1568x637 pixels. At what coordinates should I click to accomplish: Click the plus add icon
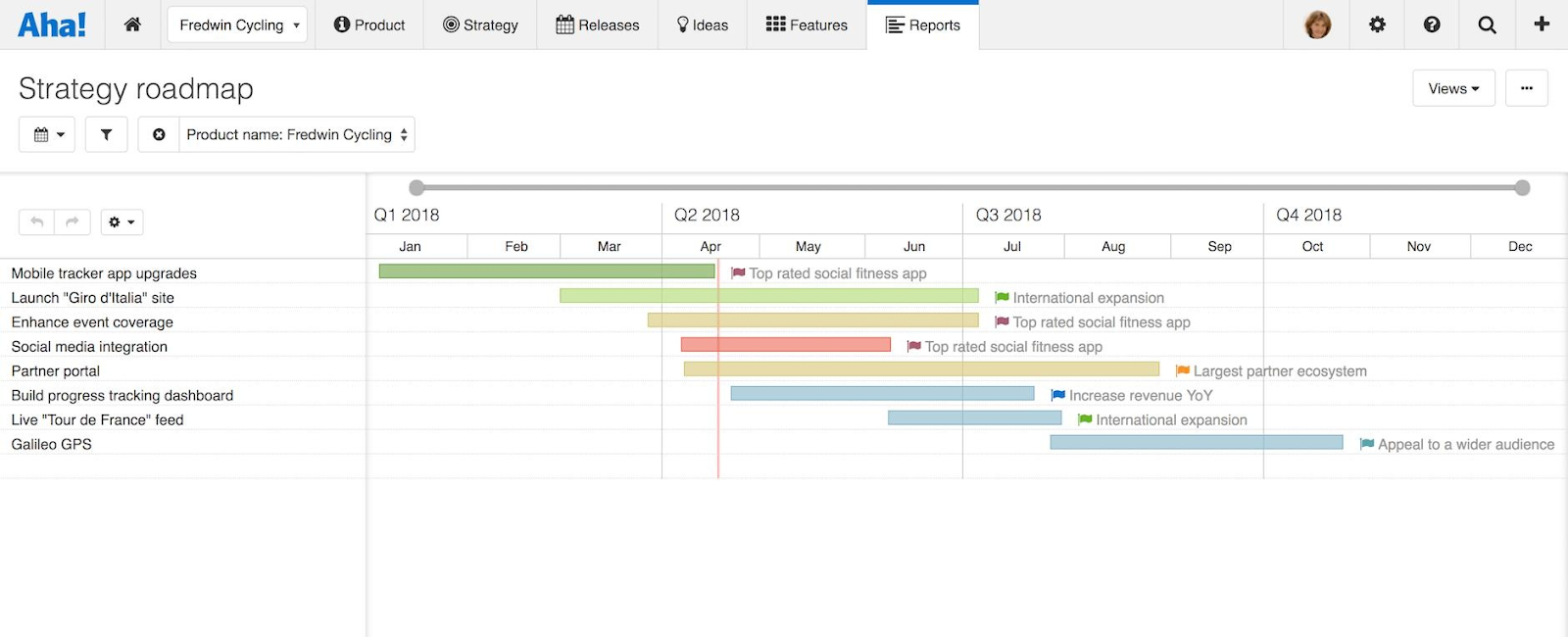1542,24
